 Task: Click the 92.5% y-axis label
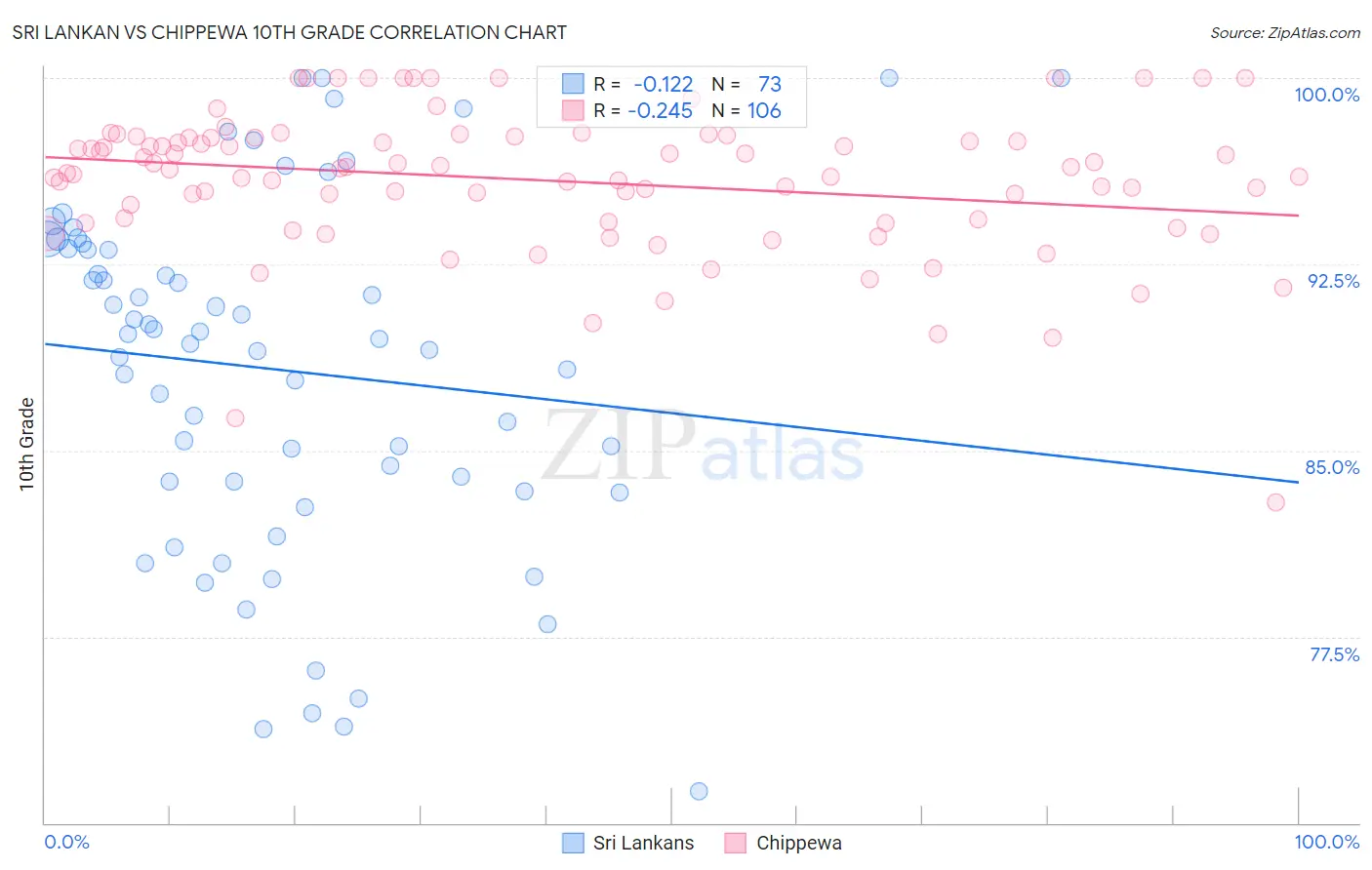coord(1333,281)
